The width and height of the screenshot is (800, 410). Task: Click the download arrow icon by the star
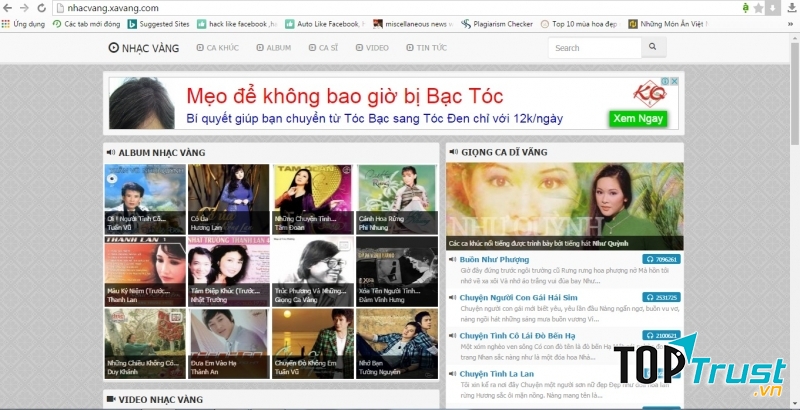(772, 8)
